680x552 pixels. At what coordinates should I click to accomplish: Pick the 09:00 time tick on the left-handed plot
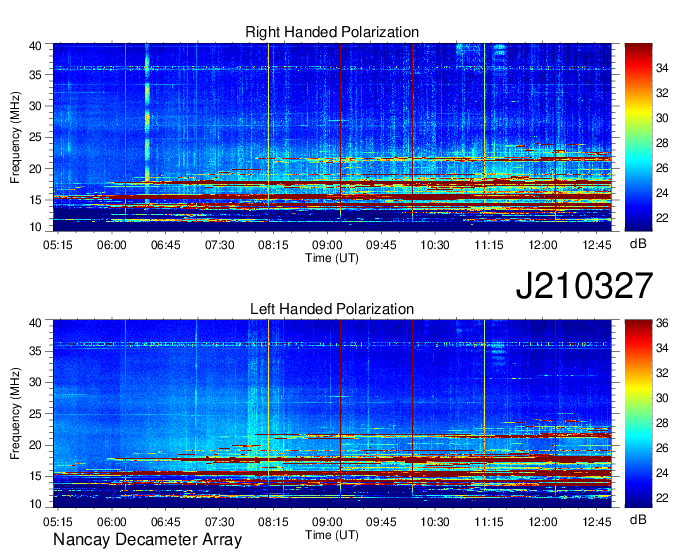(x=327, y=522)
